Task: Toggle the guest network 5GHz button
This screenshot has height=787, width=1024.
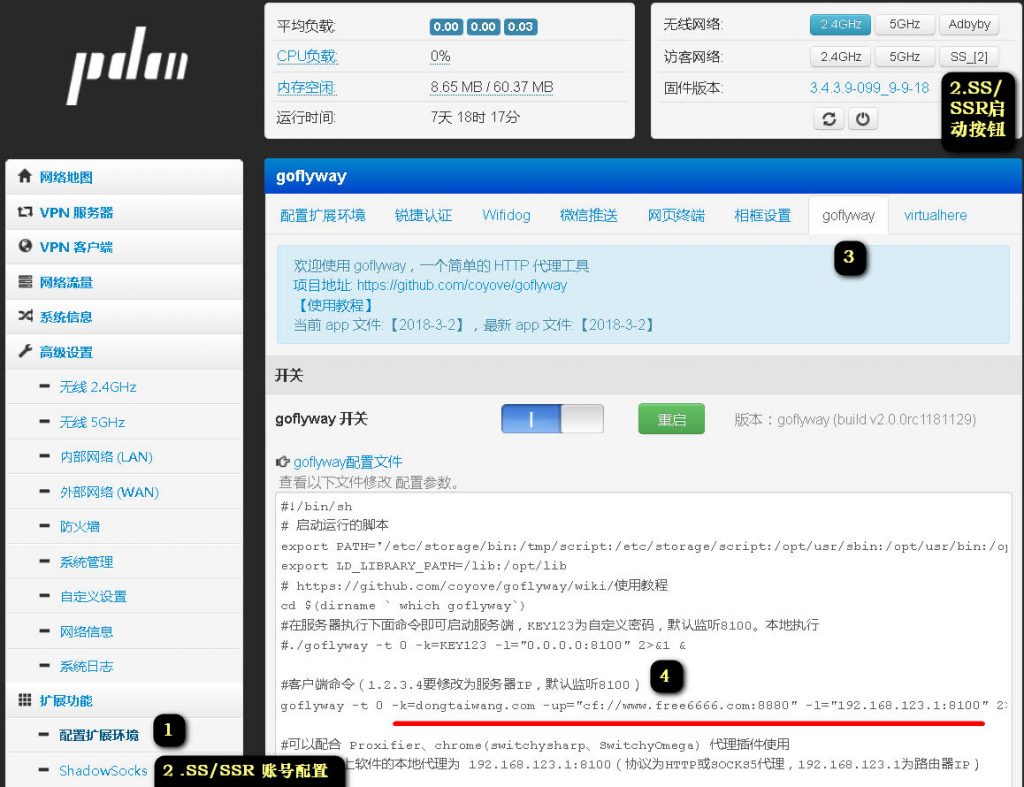Action: tap(904, 57)
